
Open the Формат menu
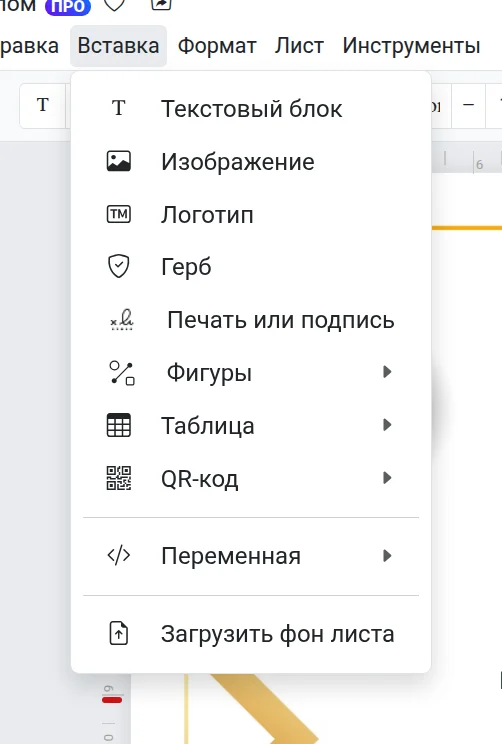coord(217,46)
